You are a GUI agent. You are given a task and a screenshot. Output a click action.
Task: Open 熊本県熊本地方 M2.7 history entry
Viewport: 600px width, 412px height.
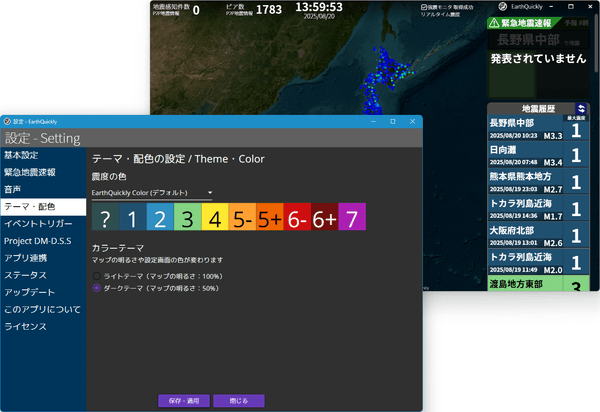point(538,182)
